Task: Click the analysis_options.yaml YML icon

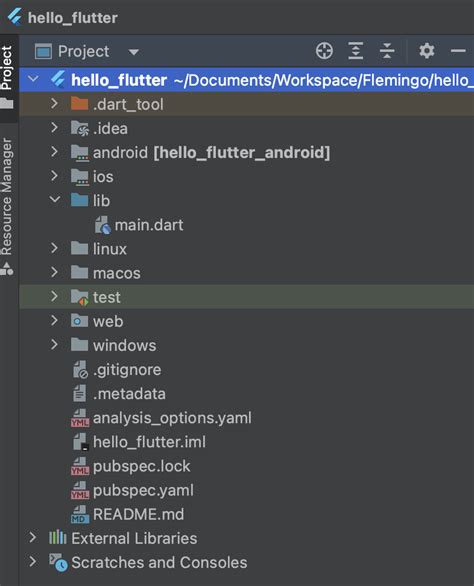Action: click(x=80, y=418)
